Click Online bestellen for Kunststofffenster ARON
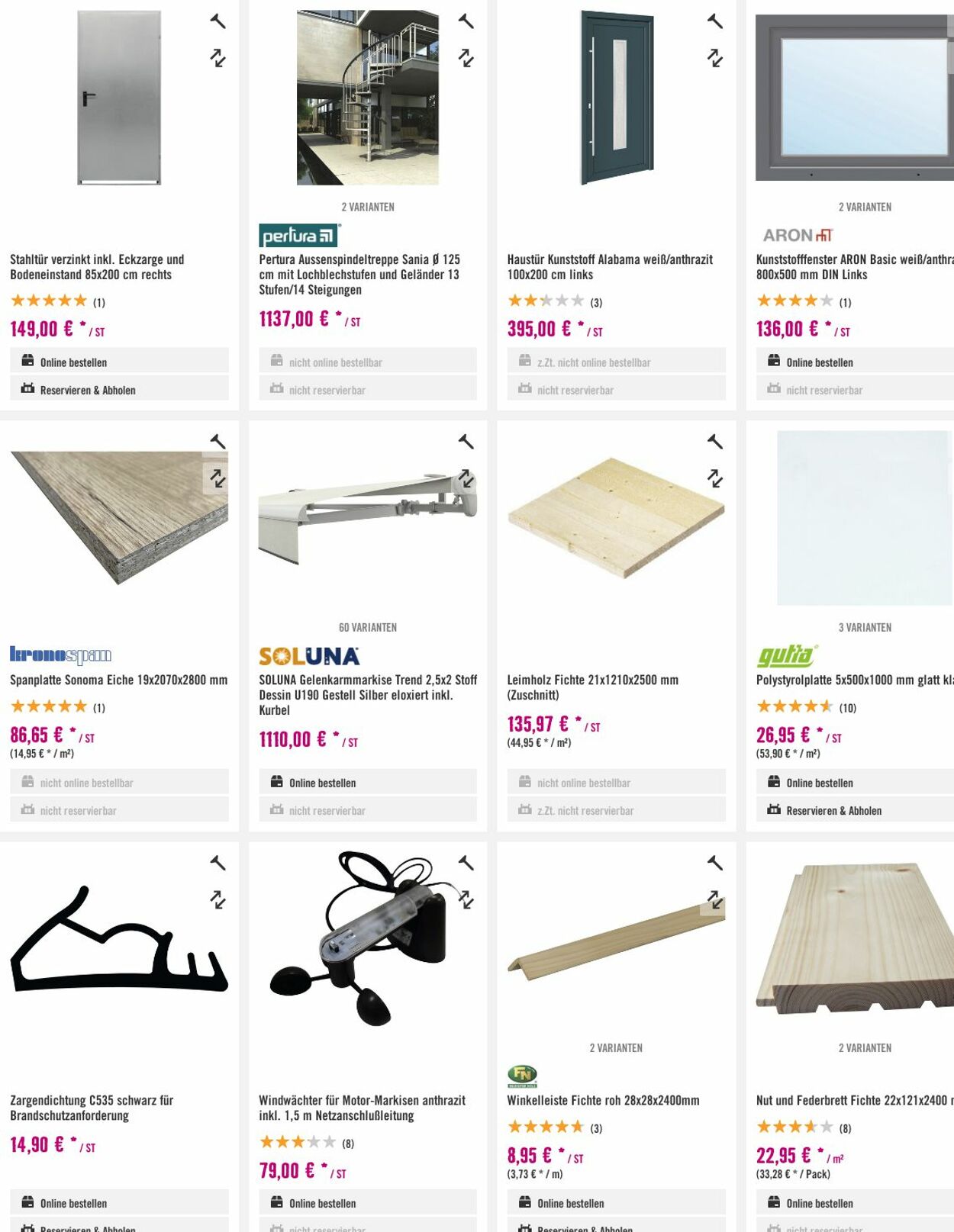Viewport: 954px width, 1232px height. tap(855, 361)
